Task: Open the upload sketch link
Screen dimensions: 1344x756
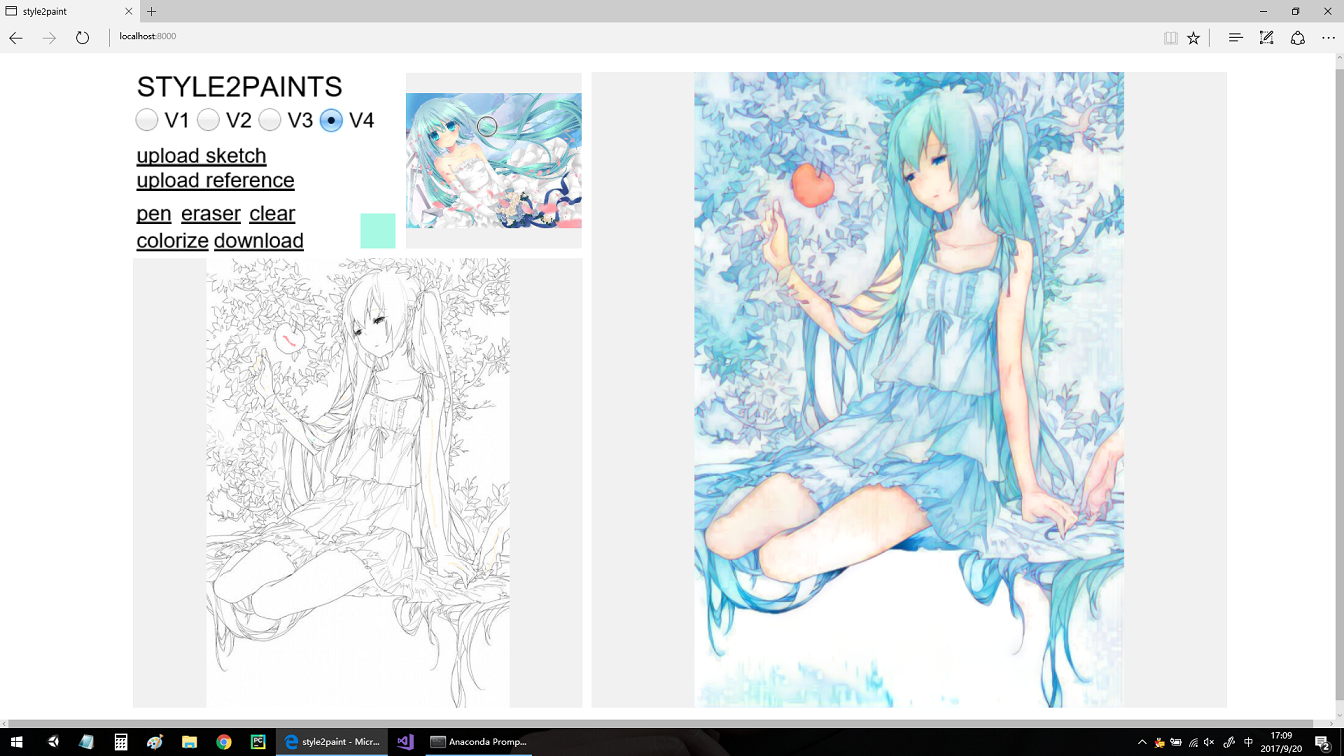Action: 201,156
